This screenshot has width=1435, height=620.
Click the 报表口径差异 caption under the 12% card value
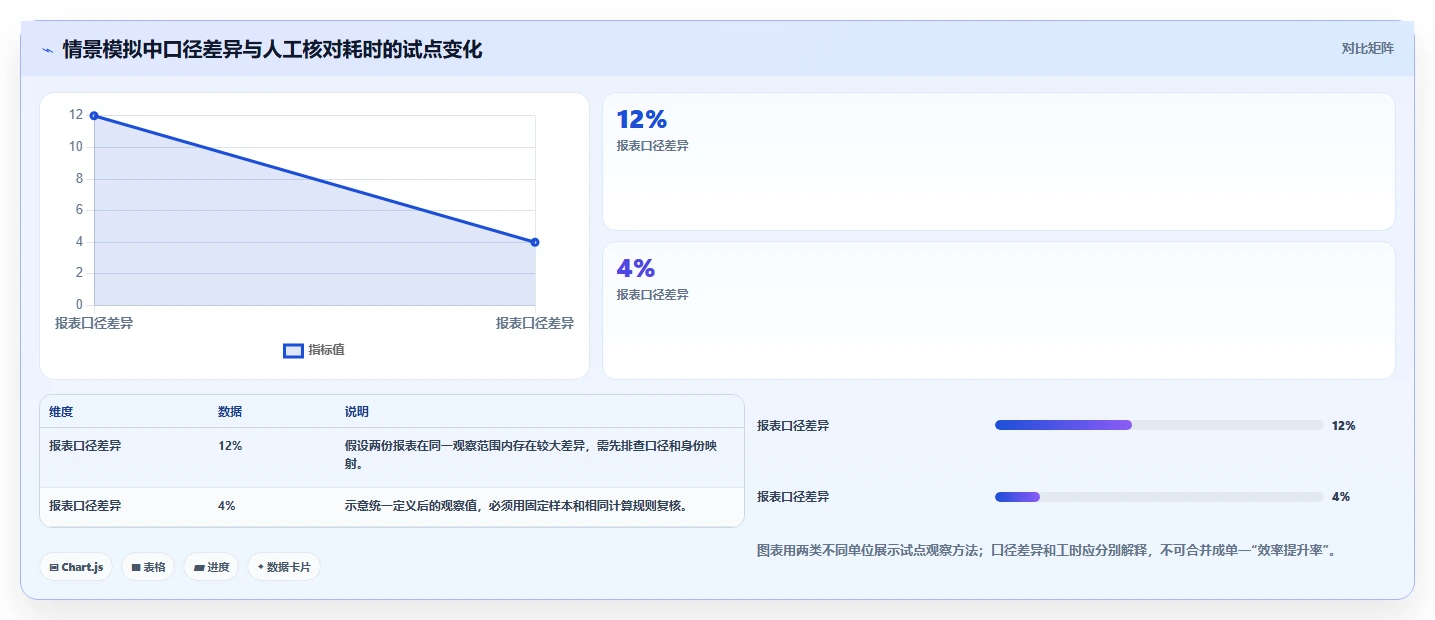(652, 146)
